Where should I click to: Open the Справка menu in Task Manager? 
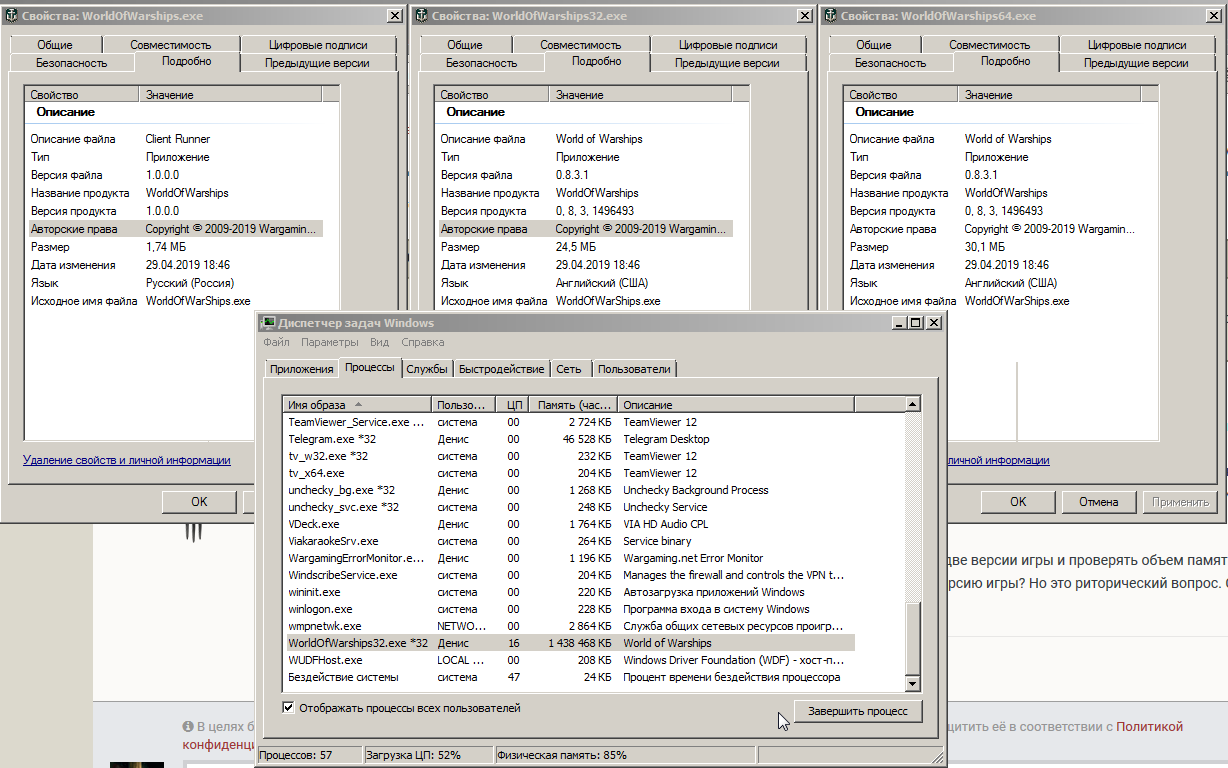(x=422, y=342)
